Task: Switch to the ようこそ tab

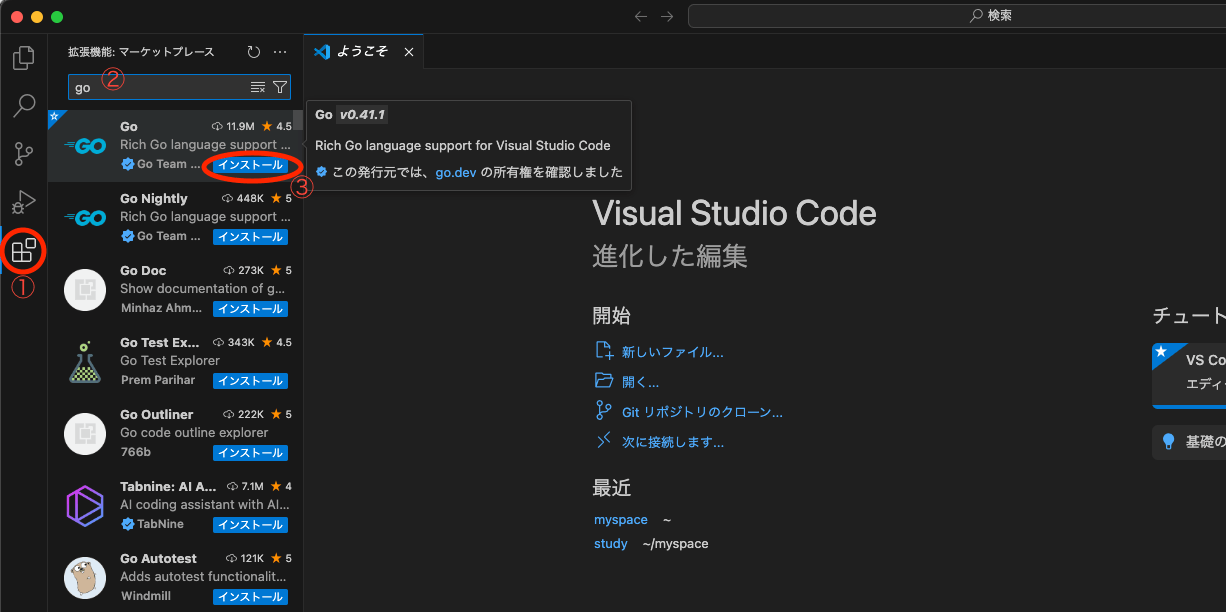Action: [363, 51]
